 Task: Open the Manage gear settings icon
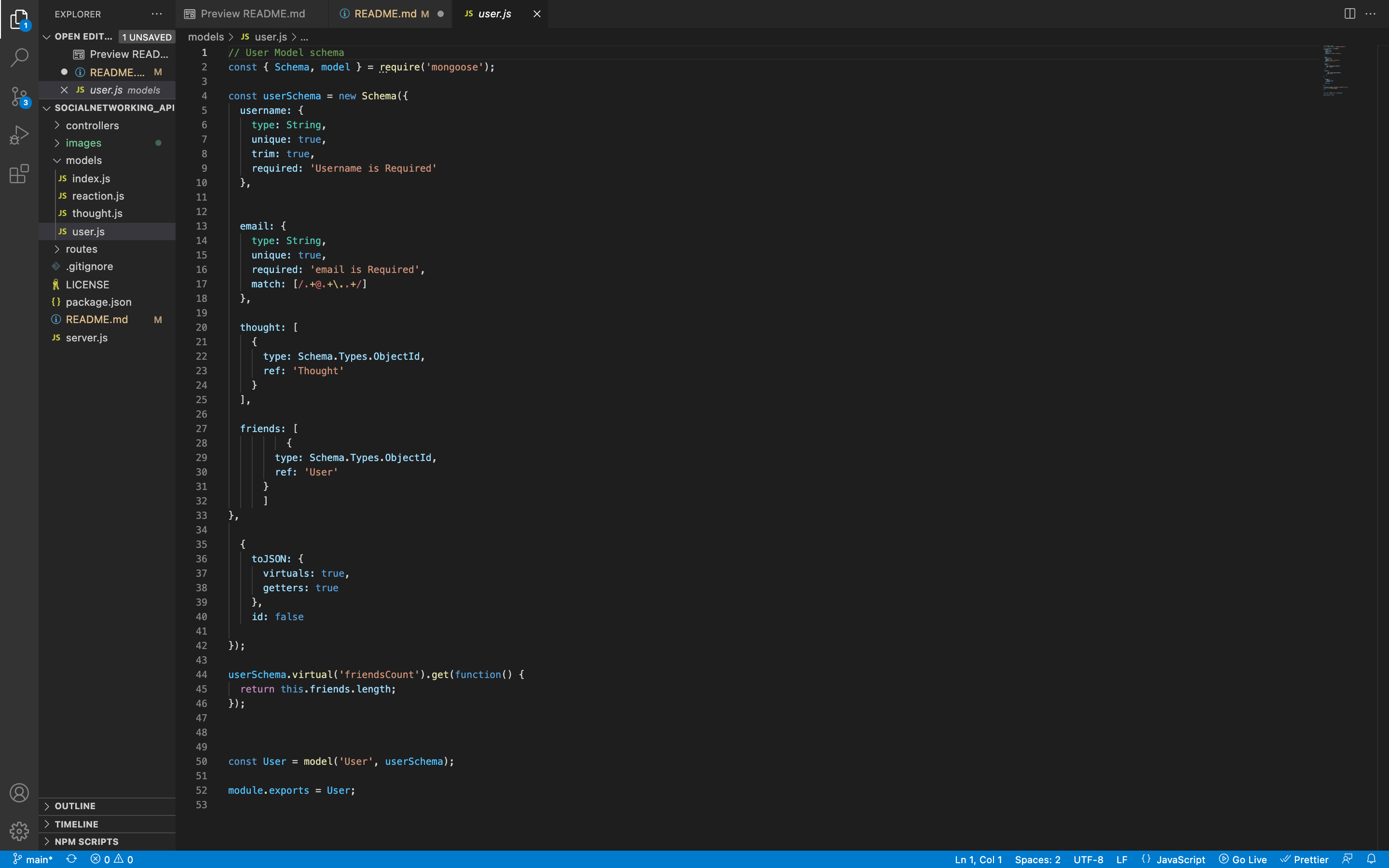tap(19, 831)
